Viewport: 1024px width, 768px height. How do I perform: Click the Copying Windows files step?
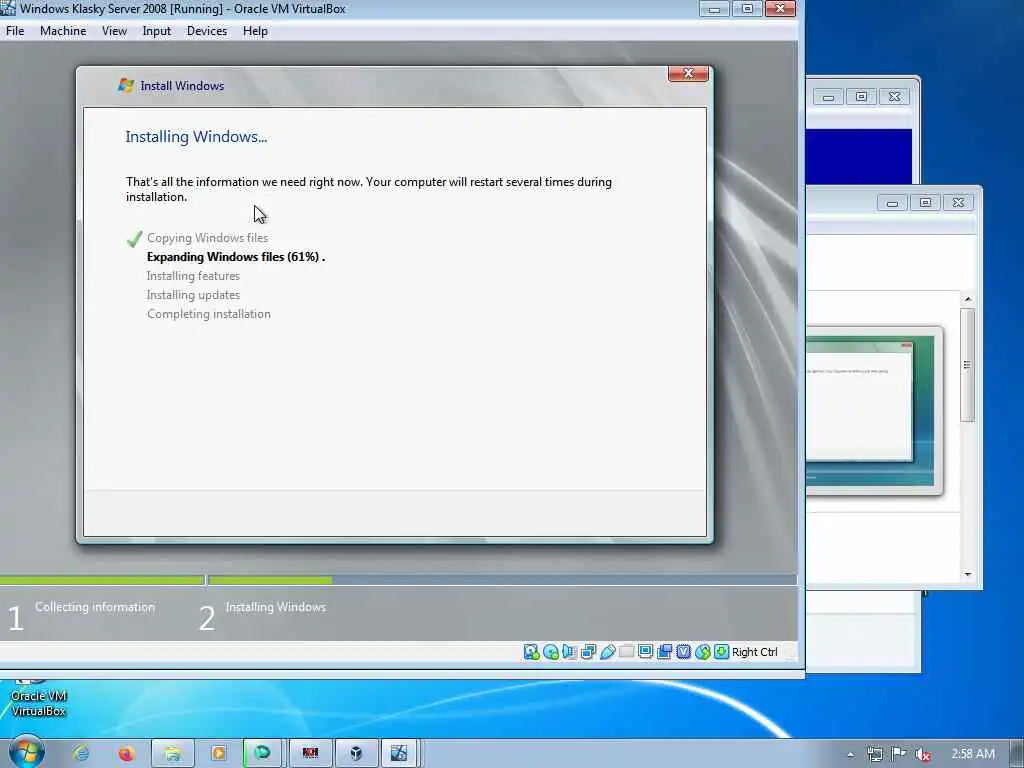[207, 238]
